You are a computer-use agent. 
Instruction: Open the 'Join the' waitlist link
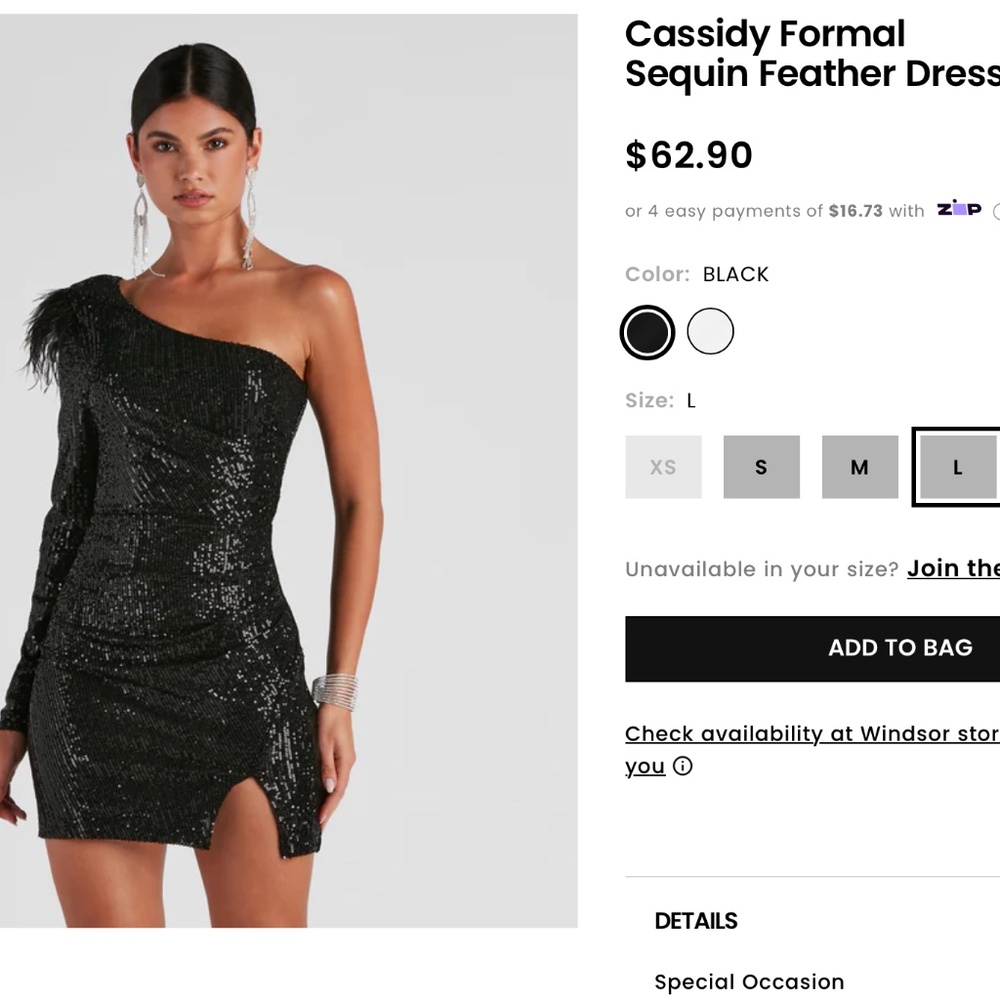point(952,568)
